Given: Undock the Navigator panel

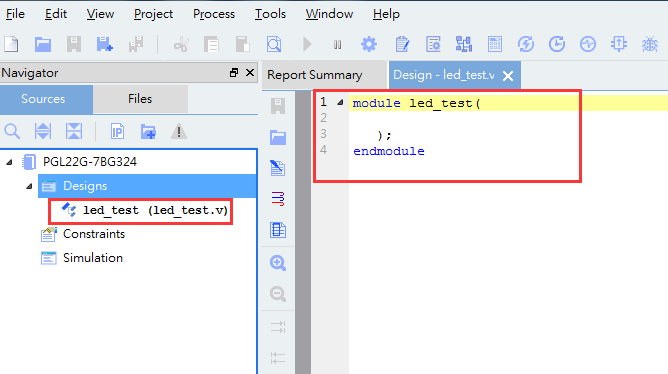Looking at the screenshot, I should click(x=233, y=73).
